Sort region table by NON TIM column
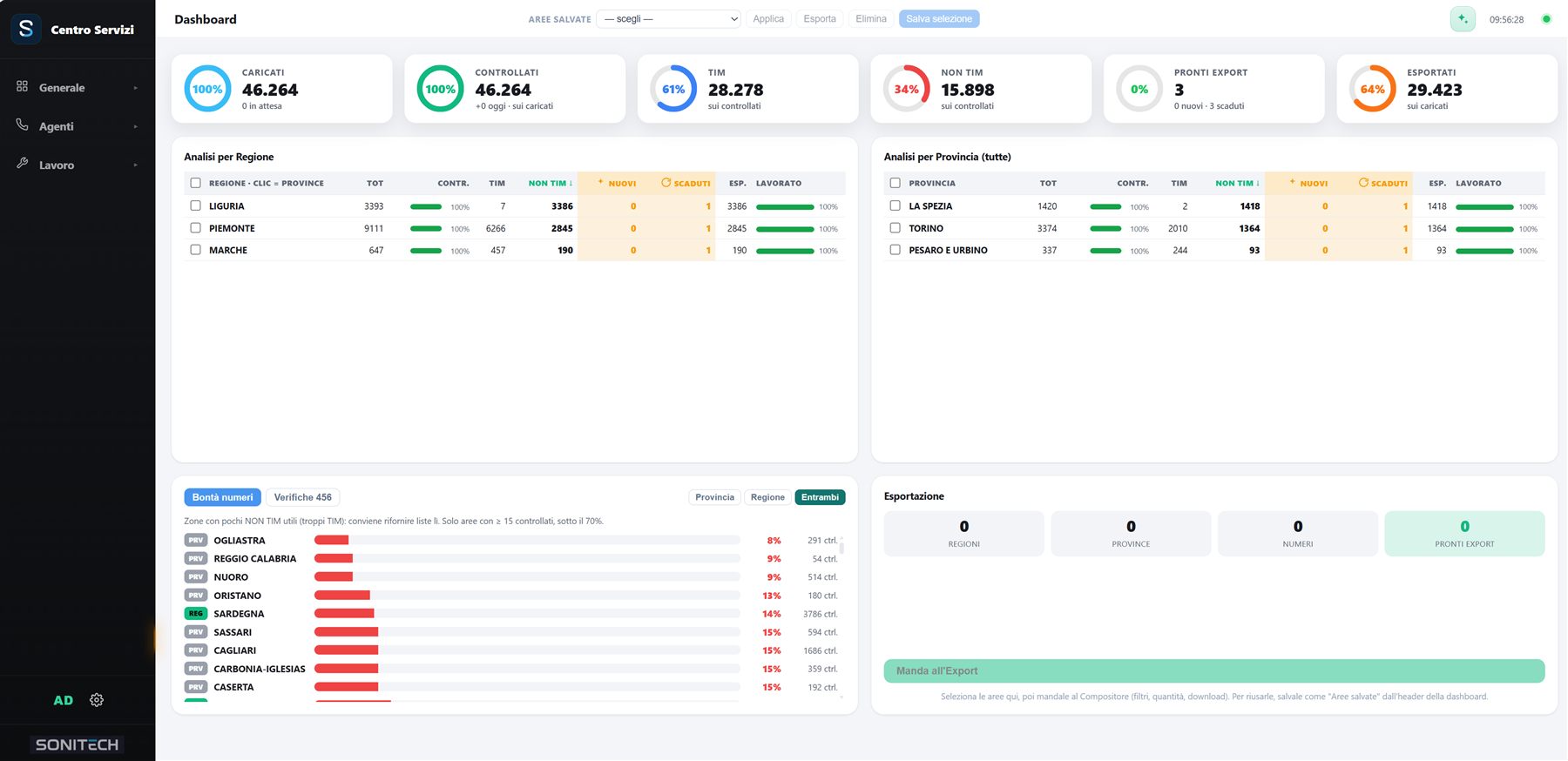1568x761 pixels. pyautogui.click(x=551, y=183)
